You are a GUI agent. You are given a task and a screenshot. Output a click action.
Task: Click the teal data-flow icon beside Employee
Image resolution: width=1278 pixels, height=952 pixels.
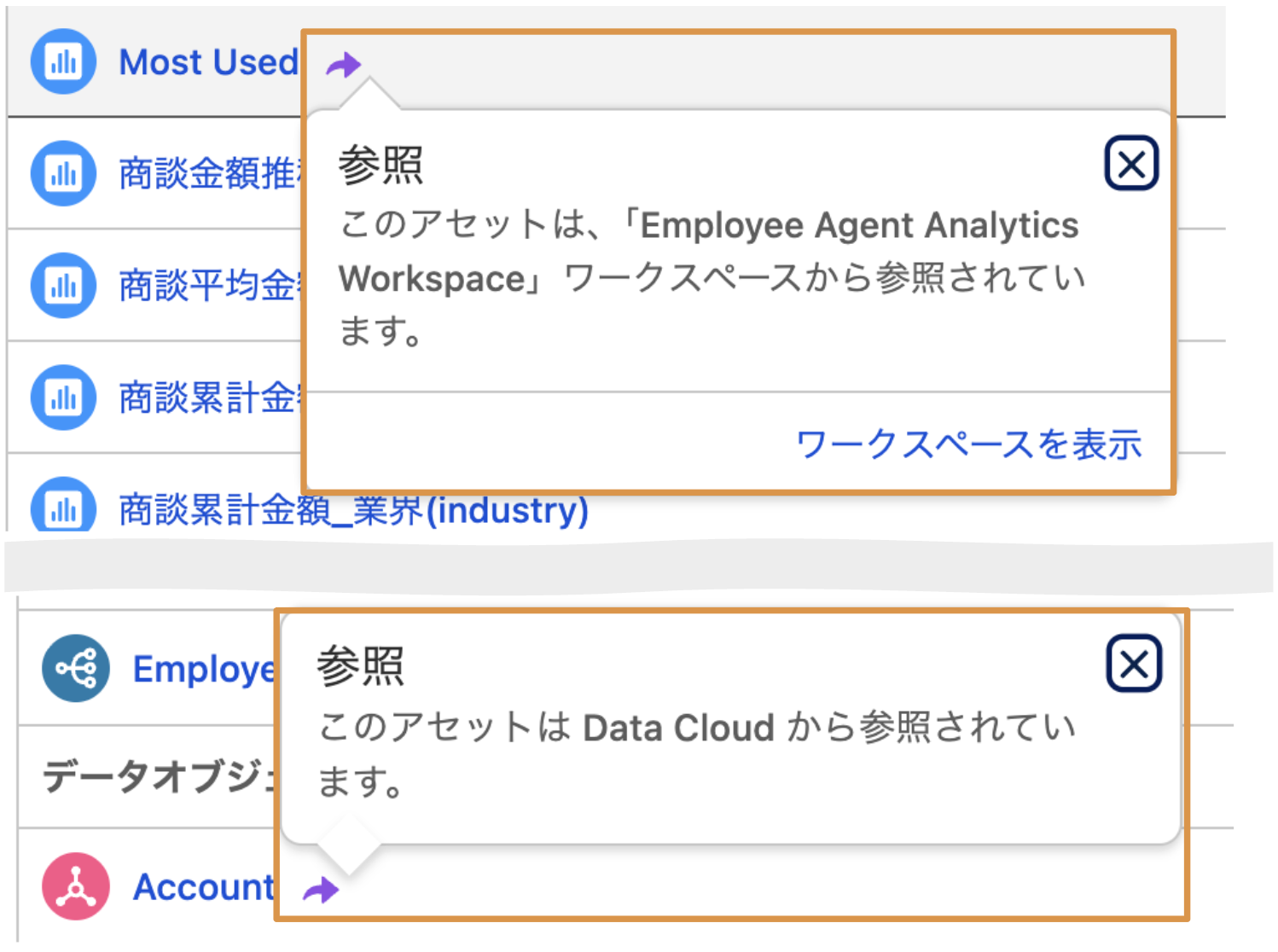tap(76, 668)
